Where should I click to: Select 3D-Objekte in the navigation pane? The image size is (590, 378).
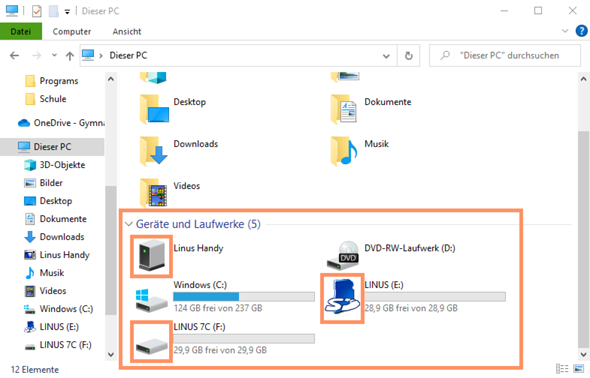tap(62, 165)
